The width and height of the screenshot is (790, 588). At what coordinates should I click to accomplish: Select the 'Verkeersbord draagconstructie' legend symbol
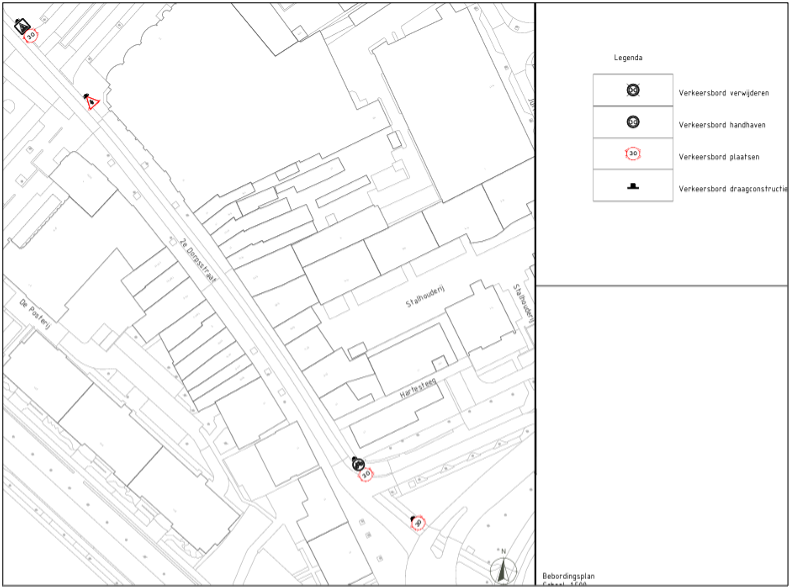coord(632,186)
